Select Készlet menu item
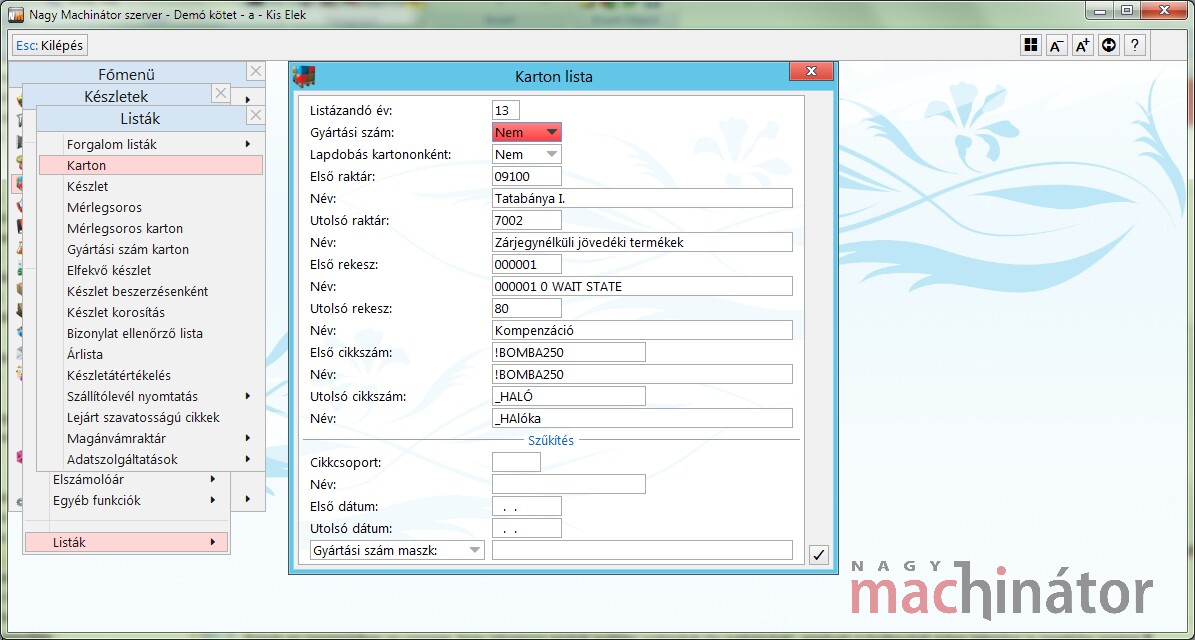Screen dimensions: 1195x640 click(x=151, y=186)
